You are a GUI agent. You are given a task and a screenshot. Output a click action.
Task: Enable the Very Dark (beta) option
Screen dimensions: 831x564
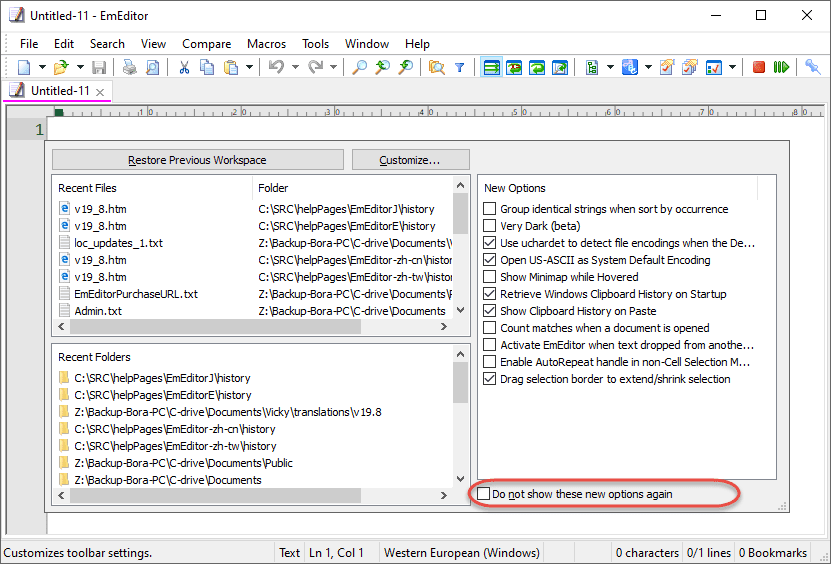pyautogui.click(x=490, y=226)
